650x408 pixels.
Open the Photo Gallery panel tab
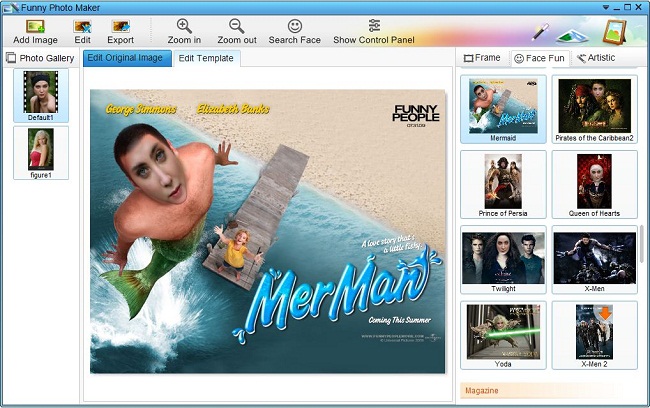(x=40, y=58)
